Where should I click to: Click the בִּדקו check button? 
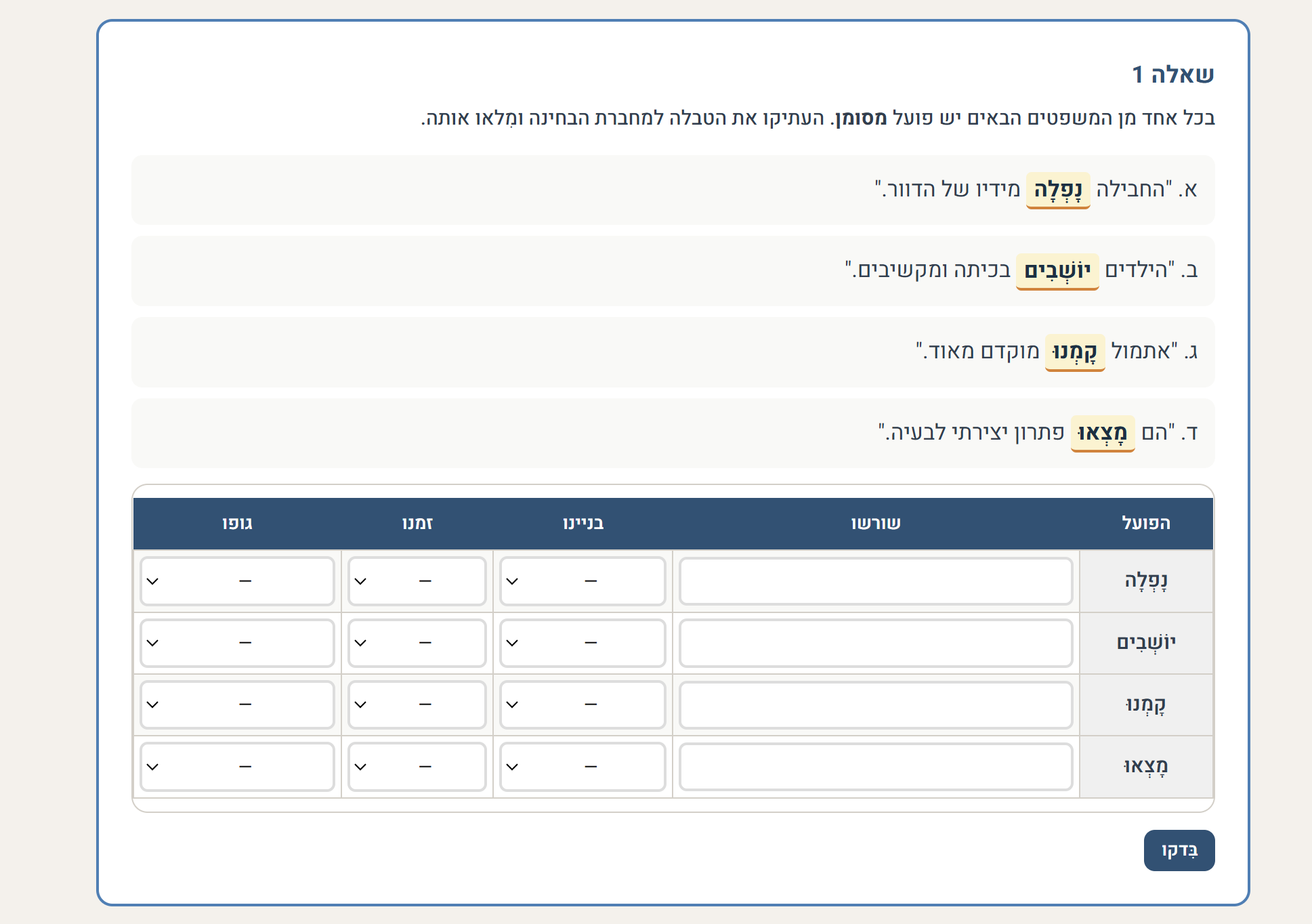[x=1179, y=850]
